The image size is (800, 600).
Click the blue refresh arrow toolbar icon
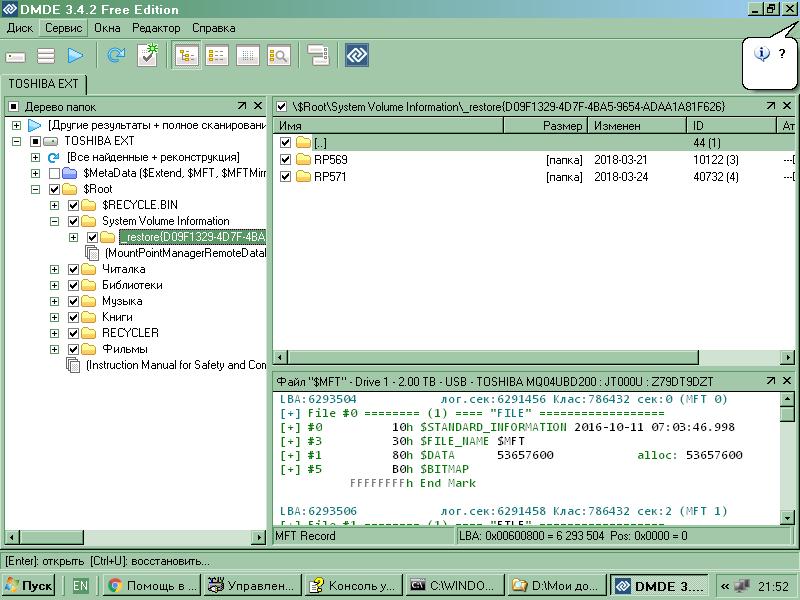tap(116, 56)
